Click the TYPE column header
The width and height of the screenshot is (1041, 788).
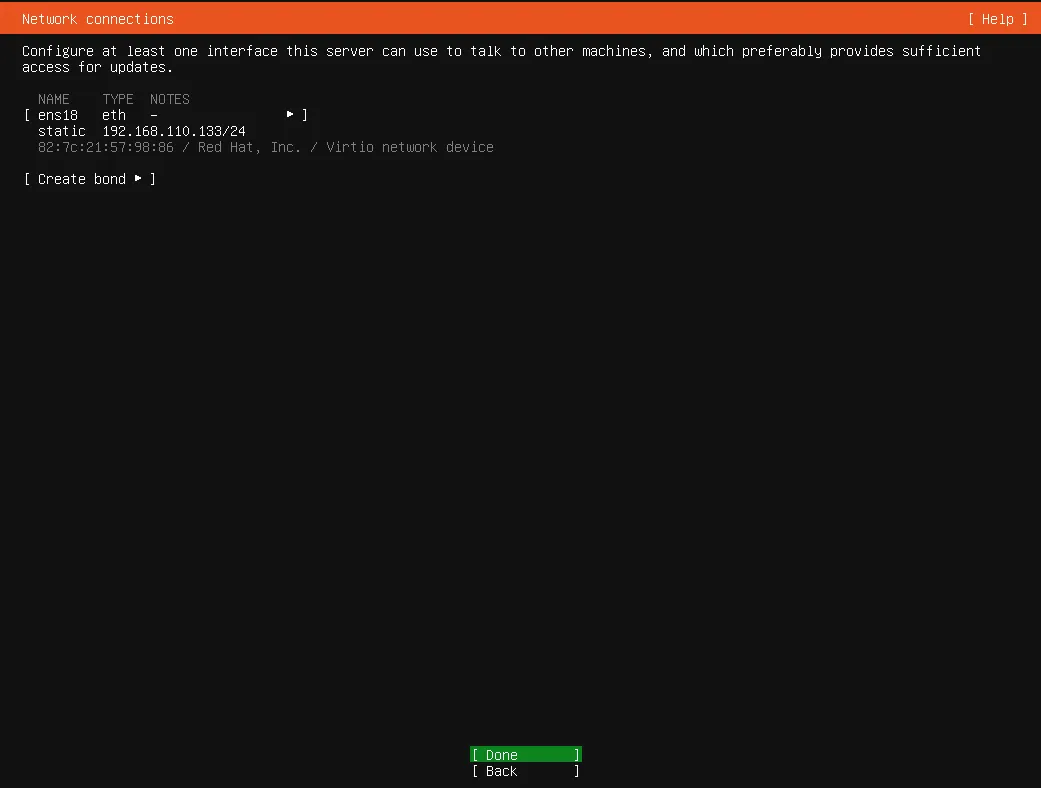tap(117, 99)
